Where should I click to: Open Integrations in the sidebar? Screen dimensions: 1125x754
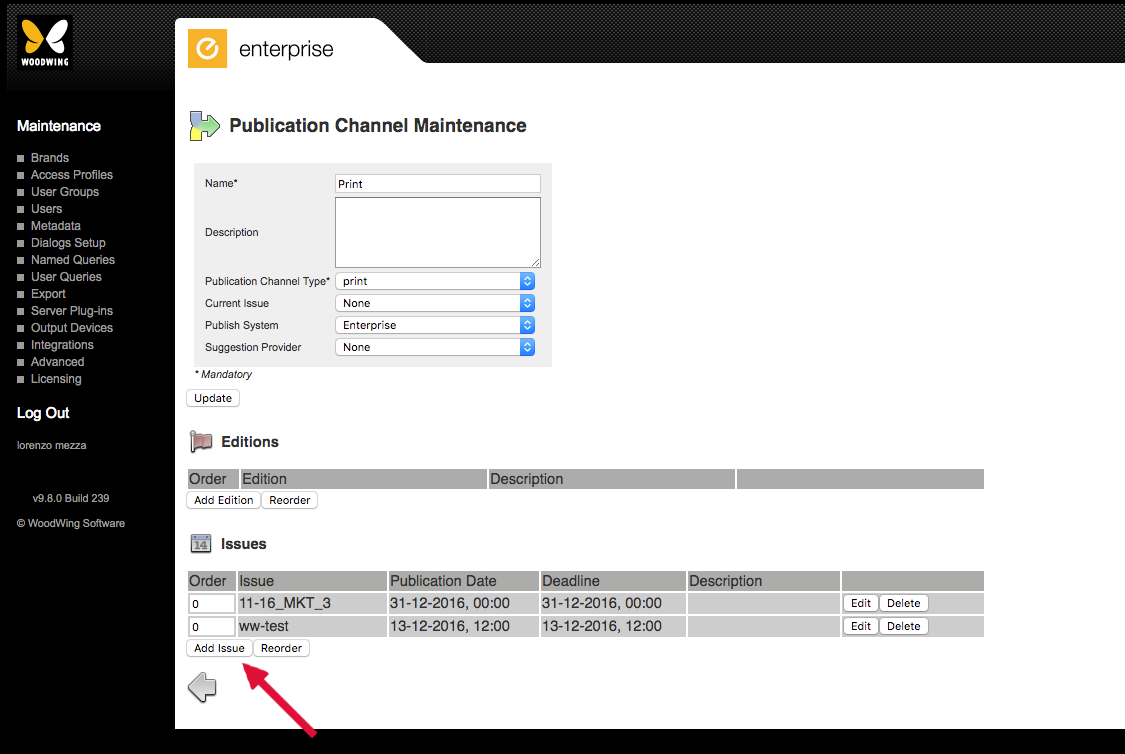tap(62, 345)
